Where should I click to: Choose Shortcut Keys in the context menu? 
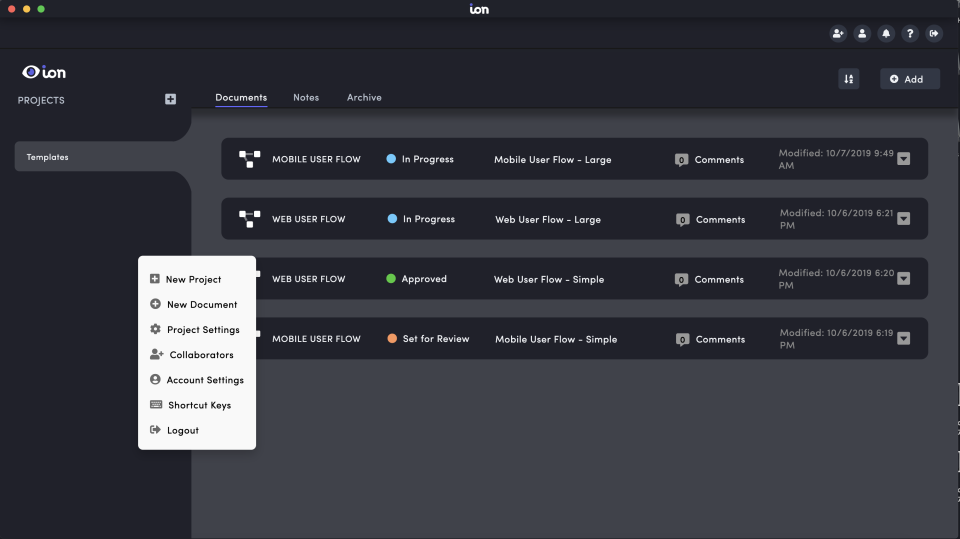[199, 405]
